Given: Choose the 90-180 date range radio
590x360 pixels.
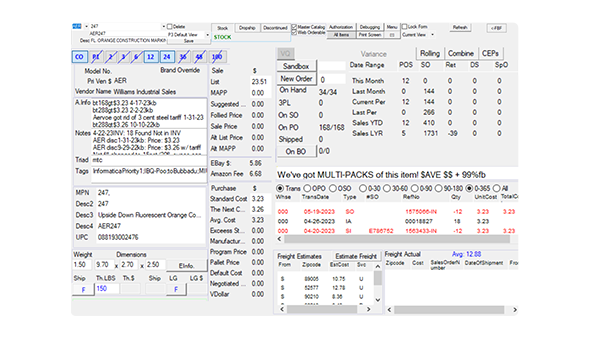Looking at the screenshot, I should [x=438, y=188].
